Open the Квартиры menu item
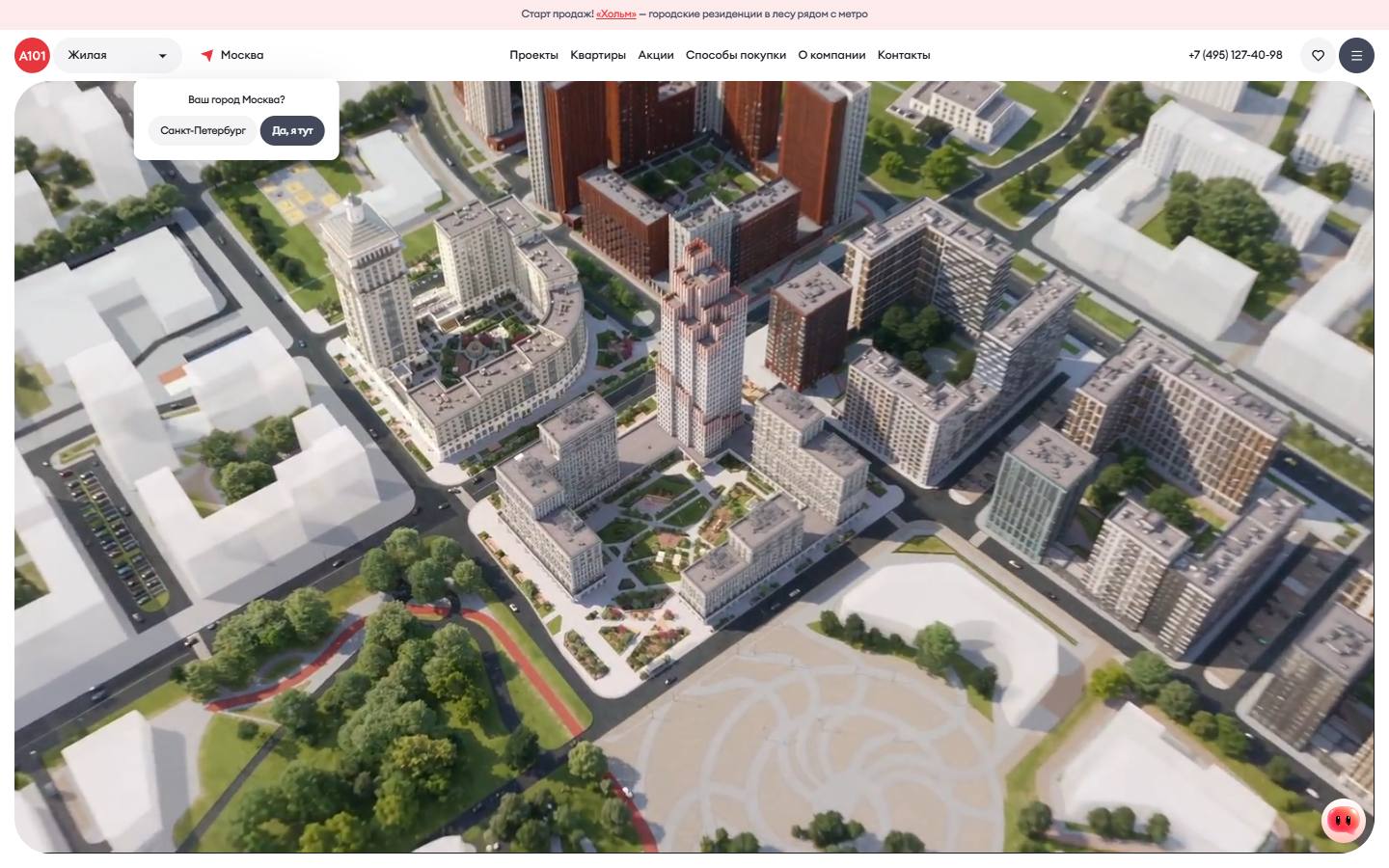This screenshot has width=1389, height=868. coord(598,55)
